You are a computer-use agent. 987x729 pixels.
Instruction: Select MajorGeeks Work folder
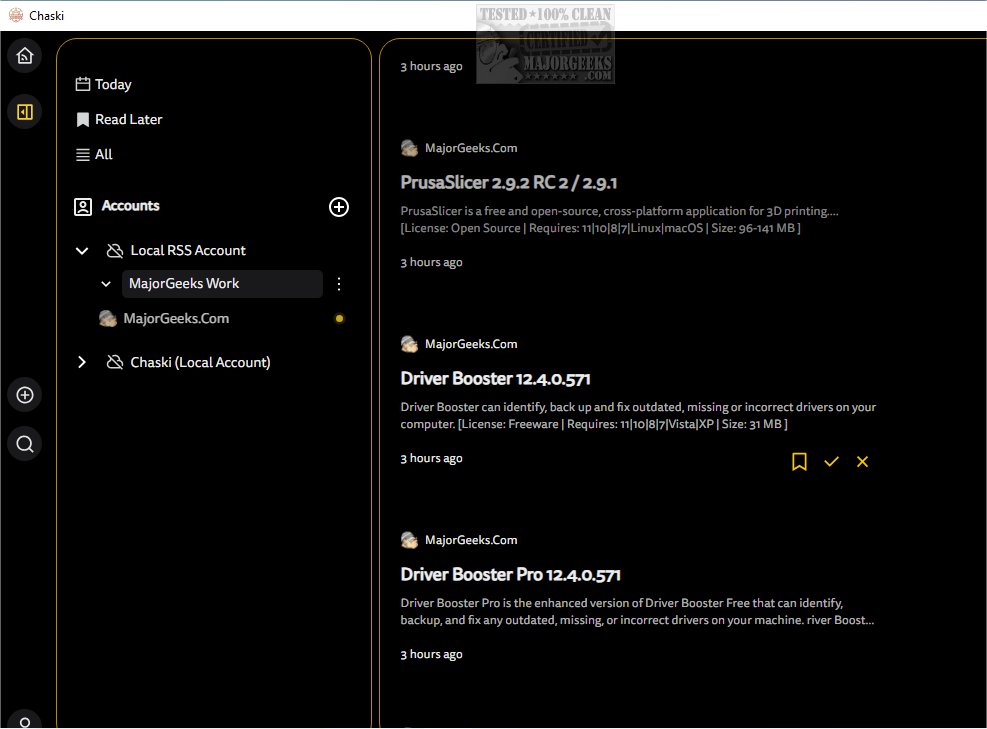pos(222,284)
